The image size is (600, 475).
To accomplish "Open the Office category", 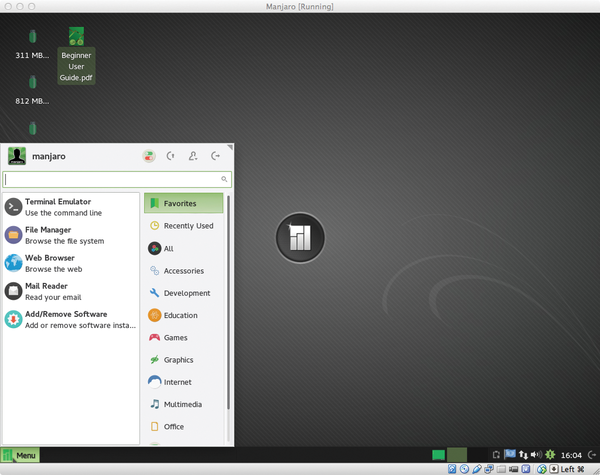I will pos(184,426).
